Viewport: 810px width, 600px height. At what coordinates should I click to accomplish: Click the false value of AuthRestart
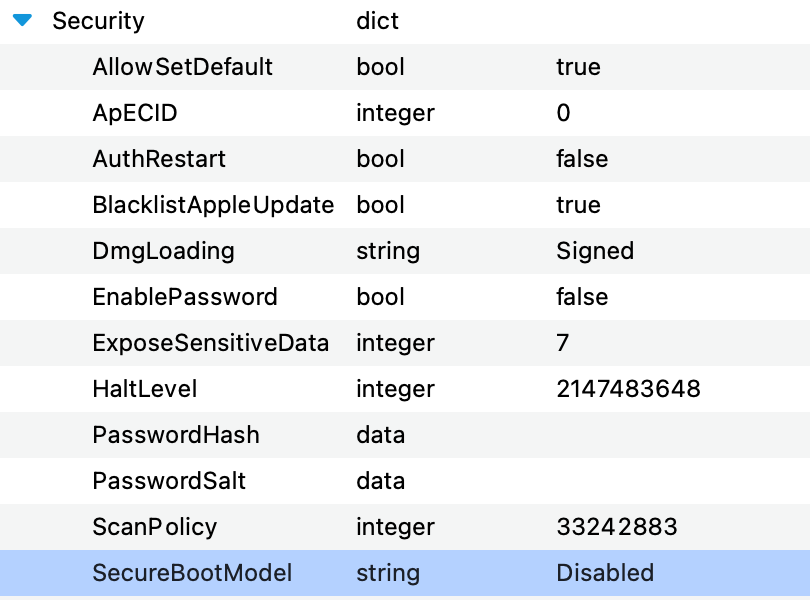click(582, 159)
